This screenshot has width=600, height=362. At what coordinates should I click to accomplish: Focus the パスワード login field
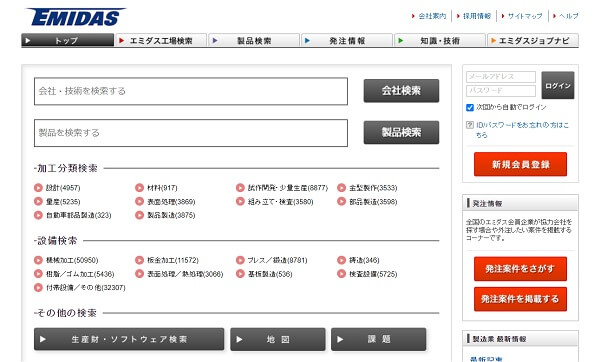[501, 91]
